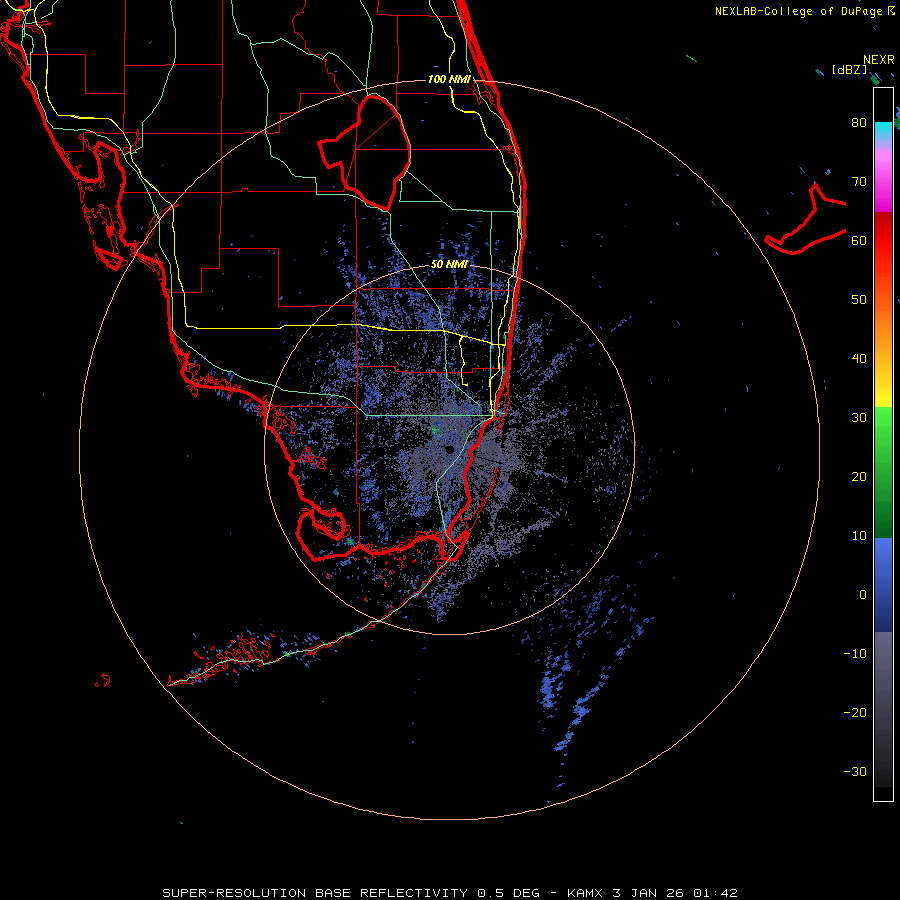The image size is (900, 900).
Task: Click the [dBZ] color scale unit label
Action: 849,70
